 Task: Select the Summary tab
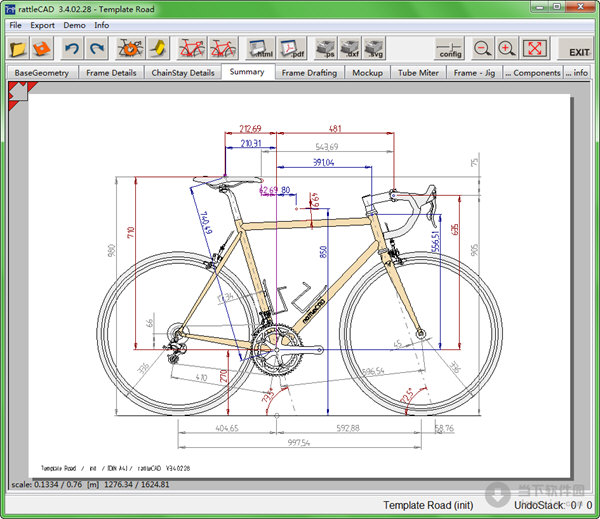(x=247, y=72)
